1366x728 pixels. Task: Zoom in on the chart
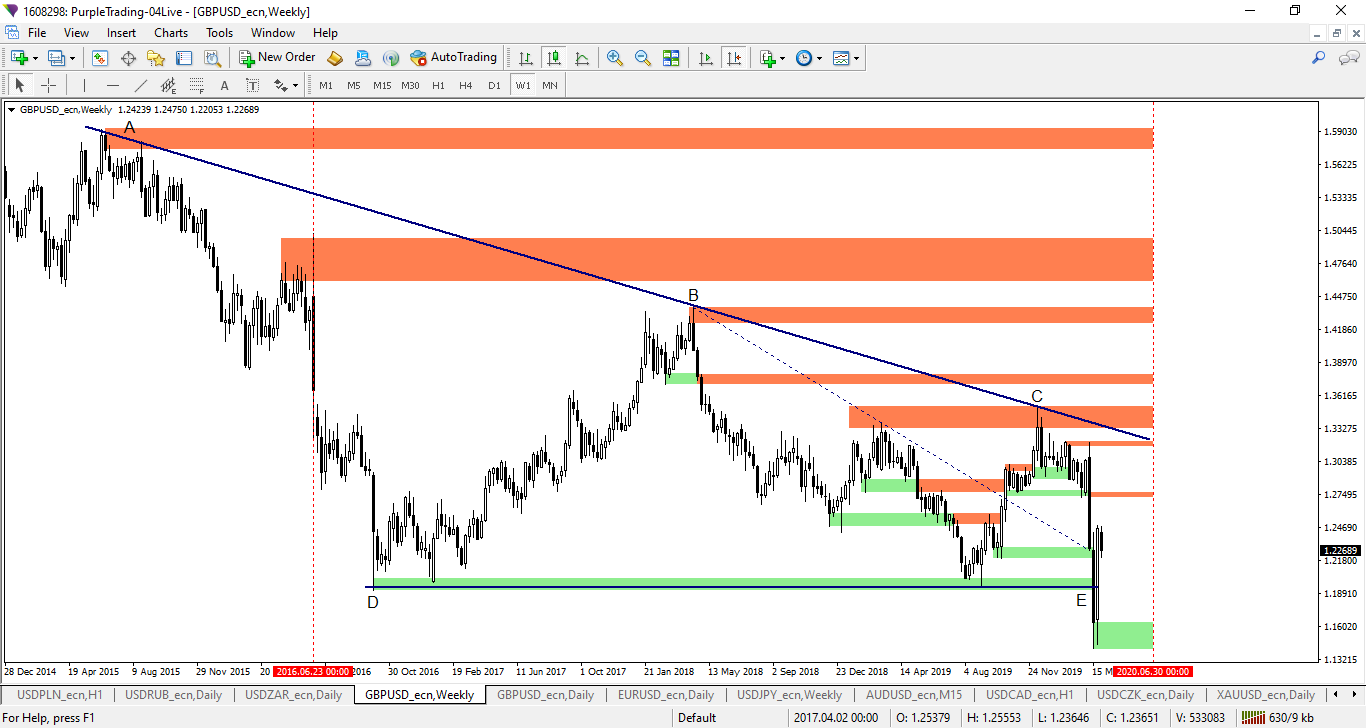[615, 58]
